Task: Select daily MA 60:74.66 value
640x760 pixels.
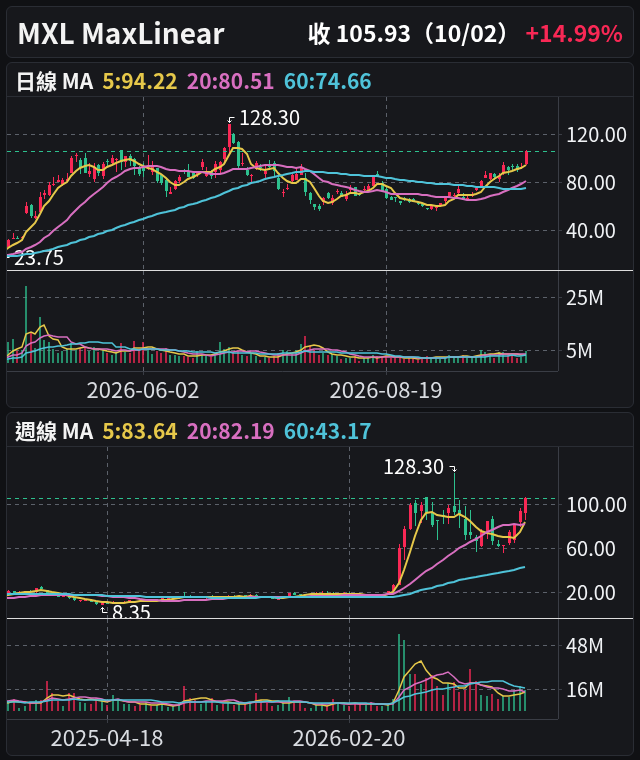Action: 328,81
